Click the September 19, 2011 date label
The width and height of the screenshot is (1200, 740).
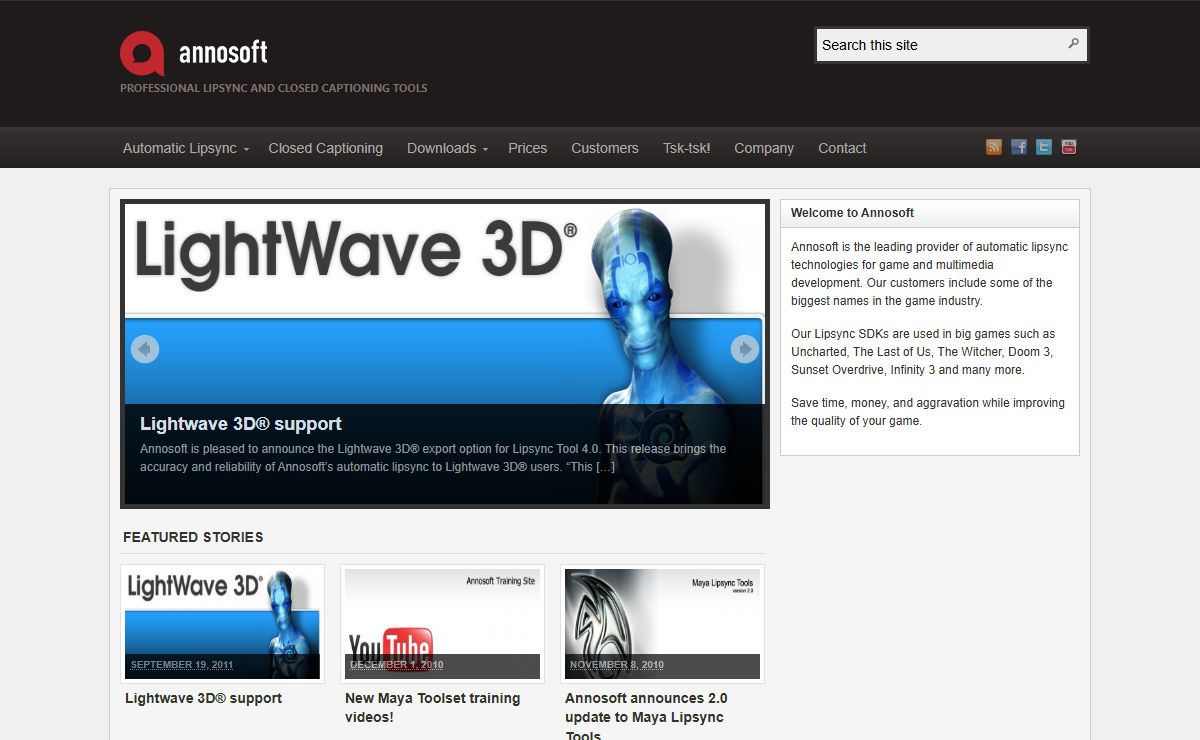coord(182,665)
